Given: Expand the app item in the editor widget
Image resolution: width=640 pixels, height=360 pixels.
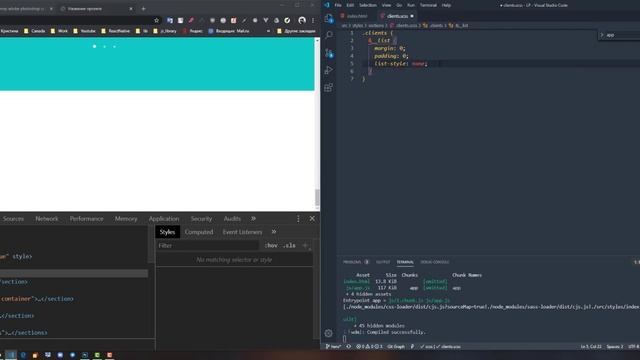Looking at the screenshot, I should coord(602,35).
